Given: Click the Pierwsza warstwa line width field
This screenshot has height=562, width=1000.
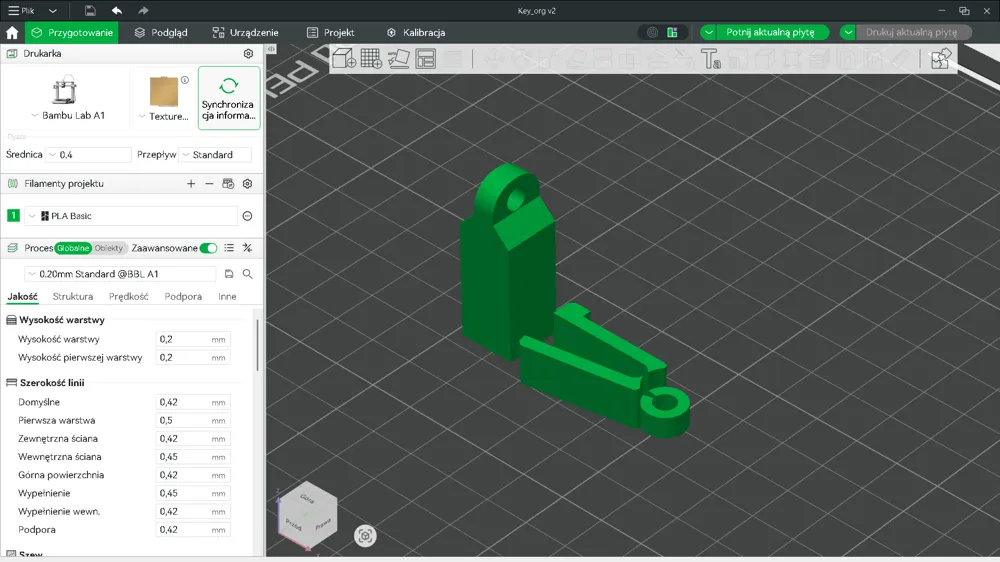Looking at the screenshot, I should [x=193, y=420].
